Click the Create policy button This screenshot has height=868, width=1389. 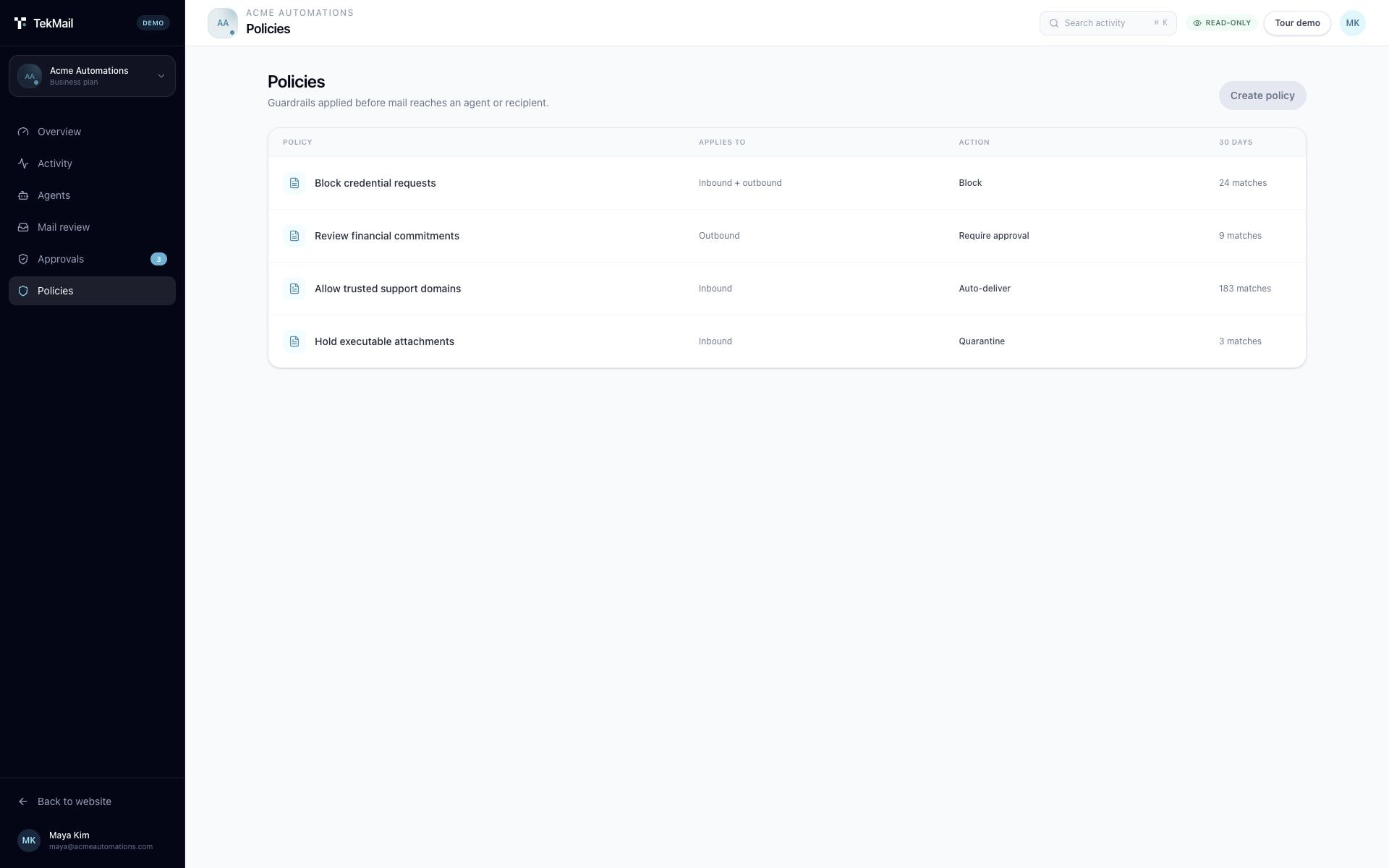[x=1262, y=95]
